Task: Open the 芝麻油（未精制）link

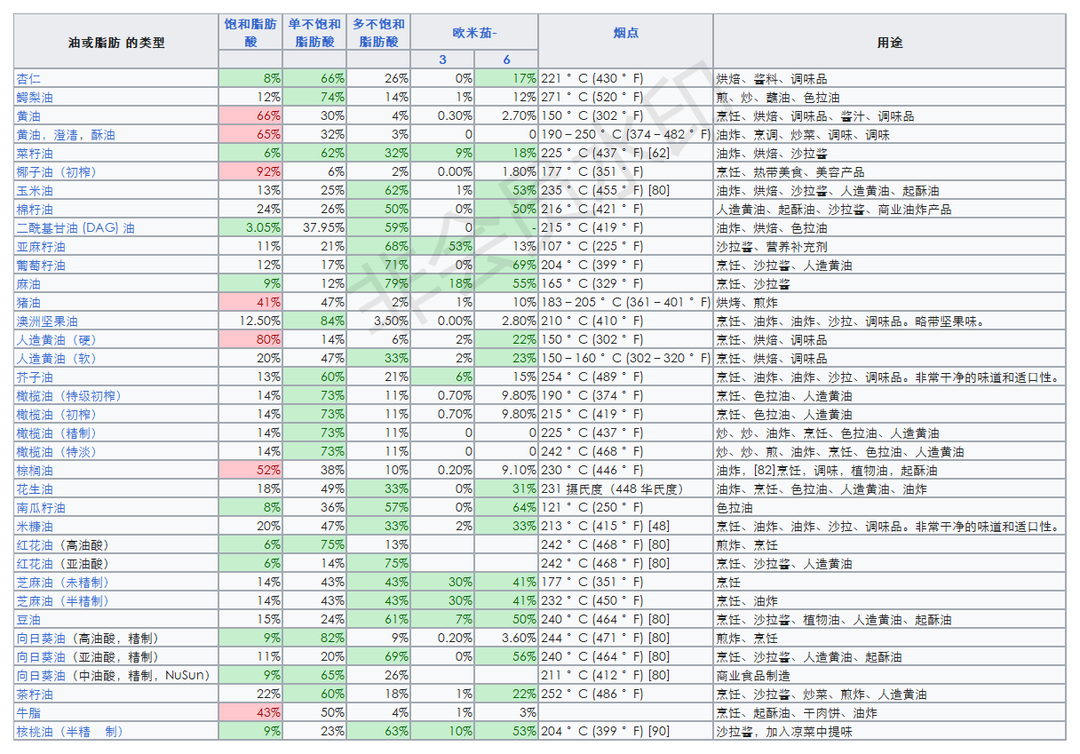Action: 63,582
